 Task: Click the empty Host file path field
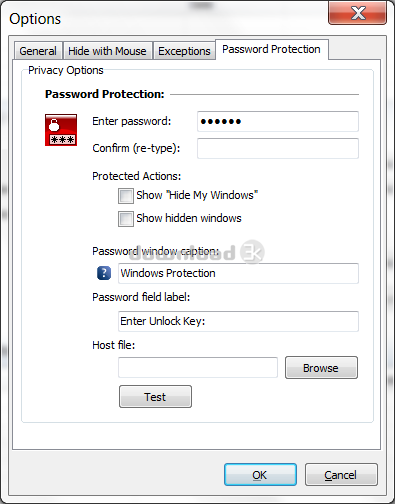point(198,368)
